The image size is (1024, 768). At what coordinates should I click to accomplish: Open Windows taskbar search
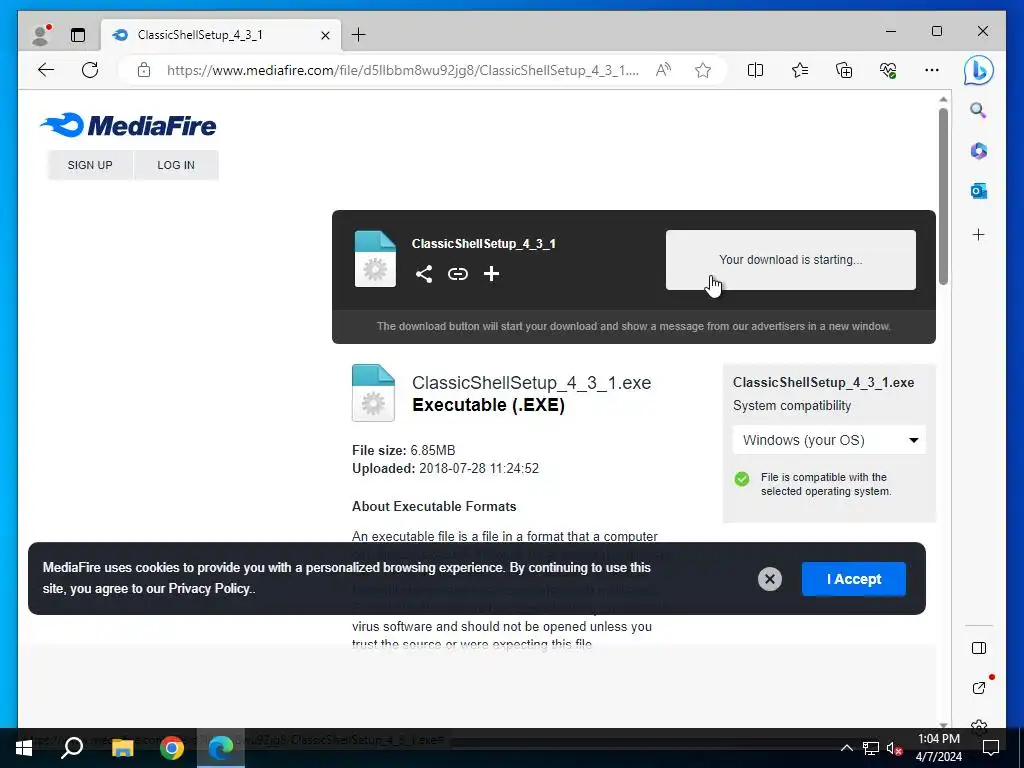click(x=72, y=748)
